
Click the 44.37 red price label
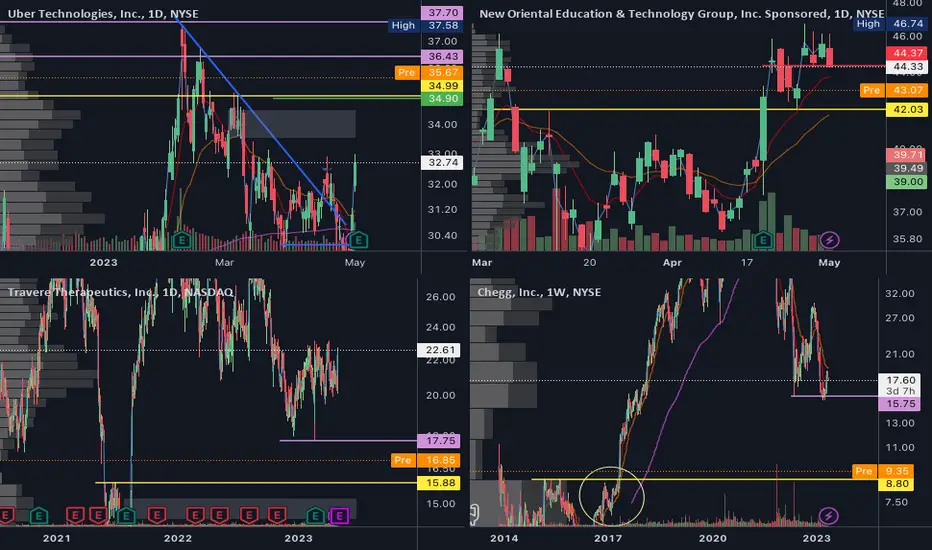pos(907,54)
